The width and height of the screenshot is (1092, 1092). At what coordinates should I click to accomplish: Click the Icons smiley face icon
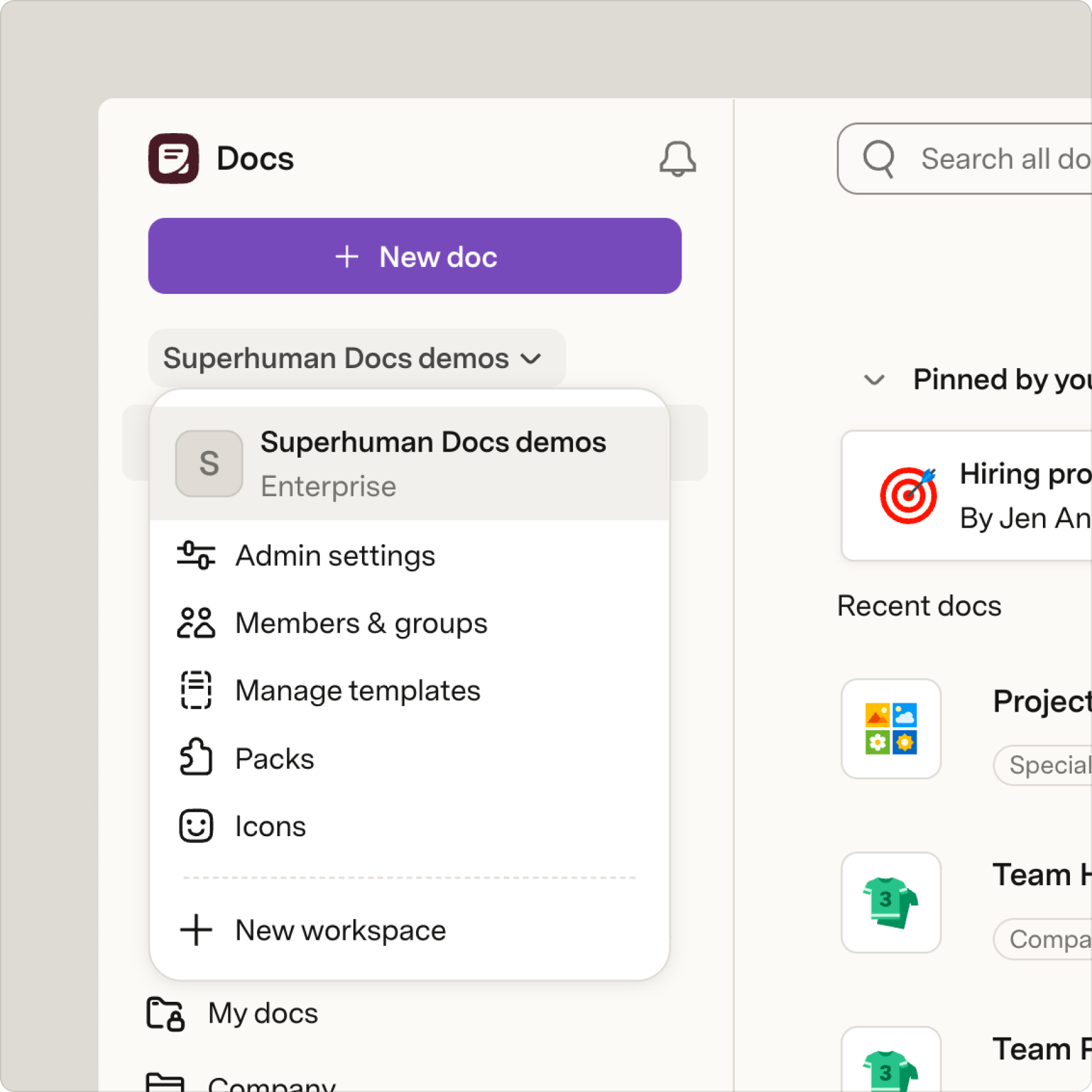(x=196, y=826)
